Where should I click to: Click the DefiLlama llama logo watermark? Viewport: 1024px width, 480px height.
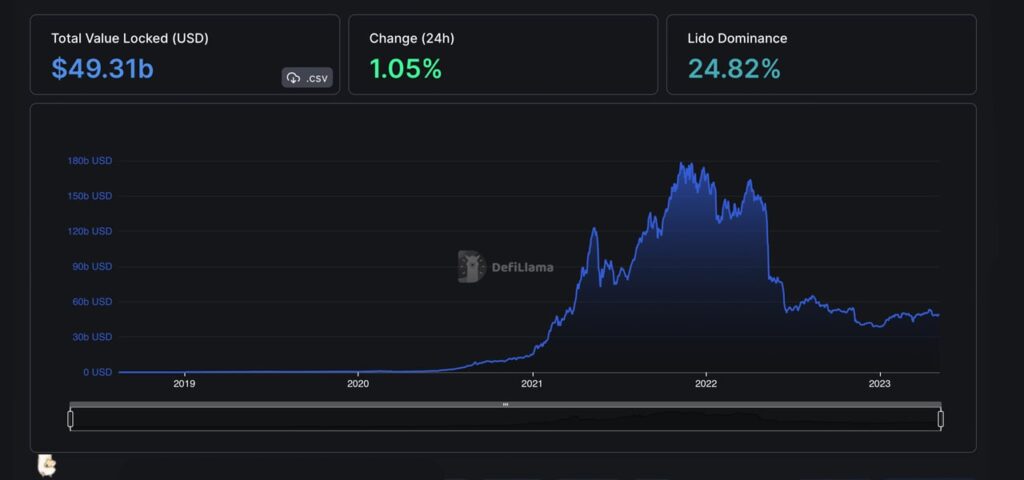472,266
